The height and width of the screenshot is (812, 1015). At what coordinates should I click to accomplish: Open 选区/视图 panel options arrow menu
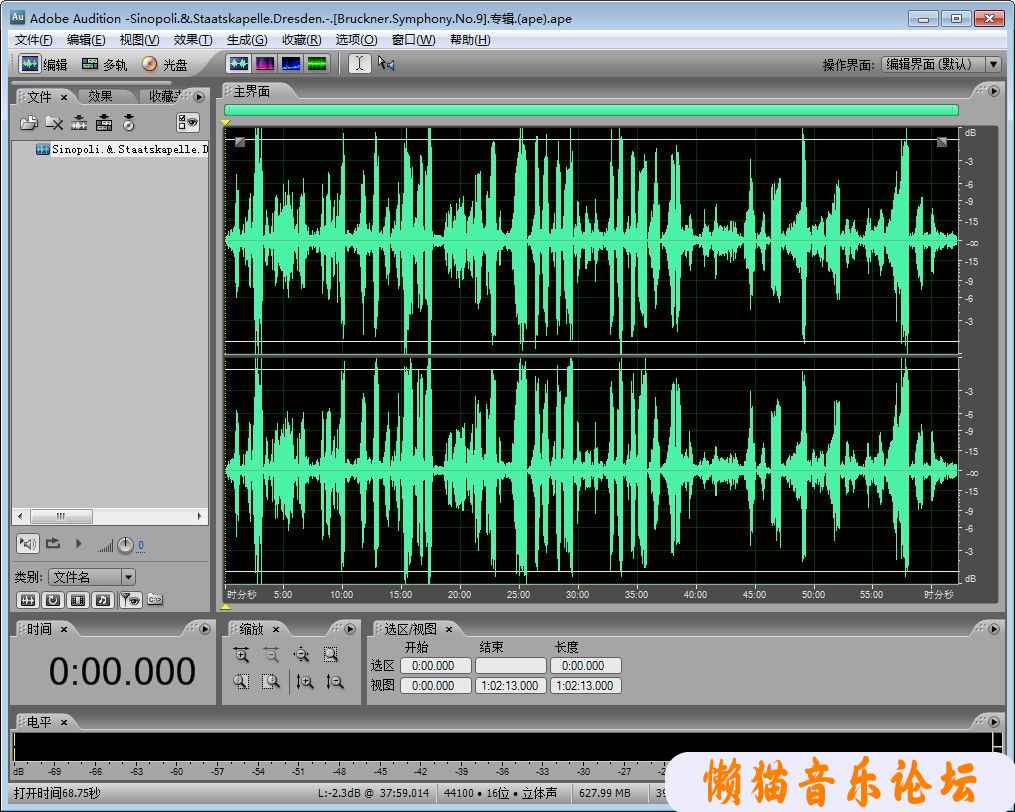tap(994, 629)
